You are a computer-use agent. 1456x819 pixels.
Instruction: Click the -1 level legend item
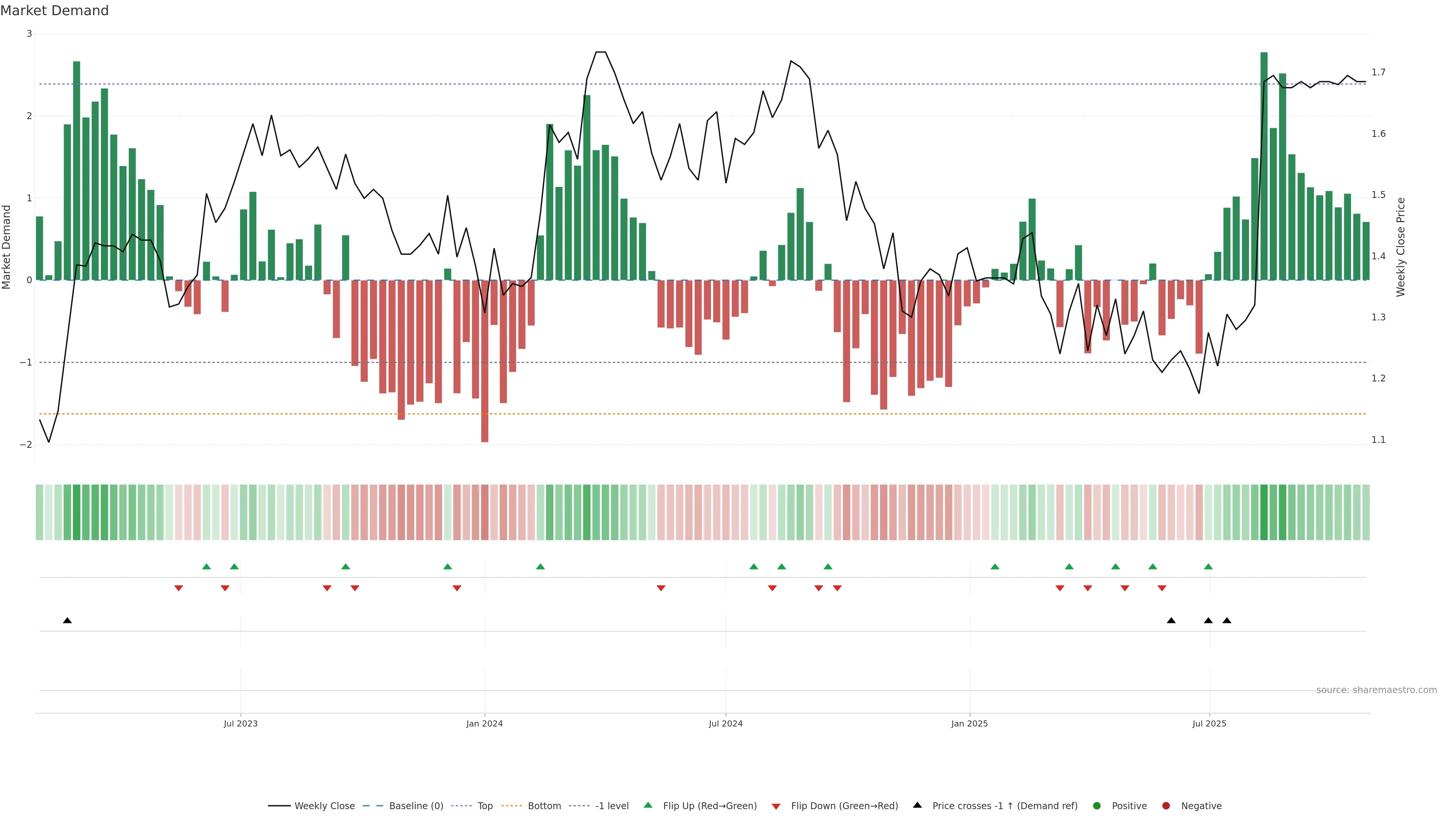tap(612, 805)
